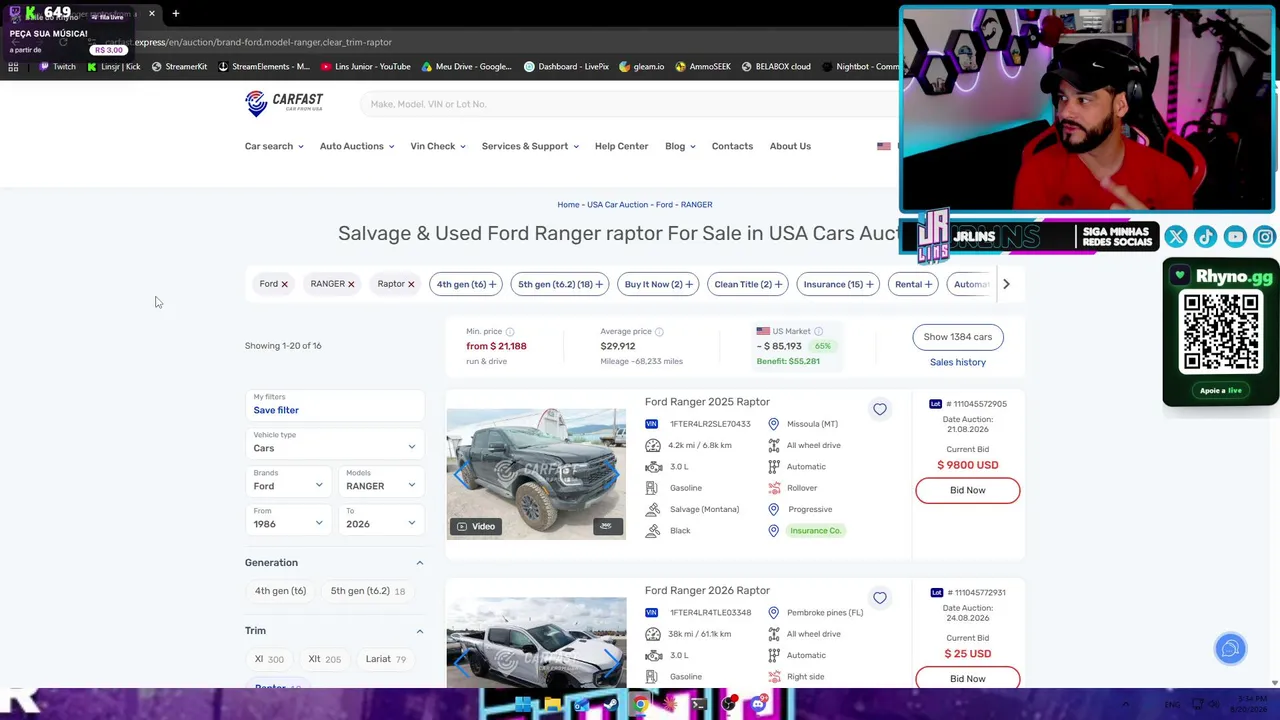Screen dimensions: 1280x720
Task: Open Steam from the taskbar
Action: (611, 705)
